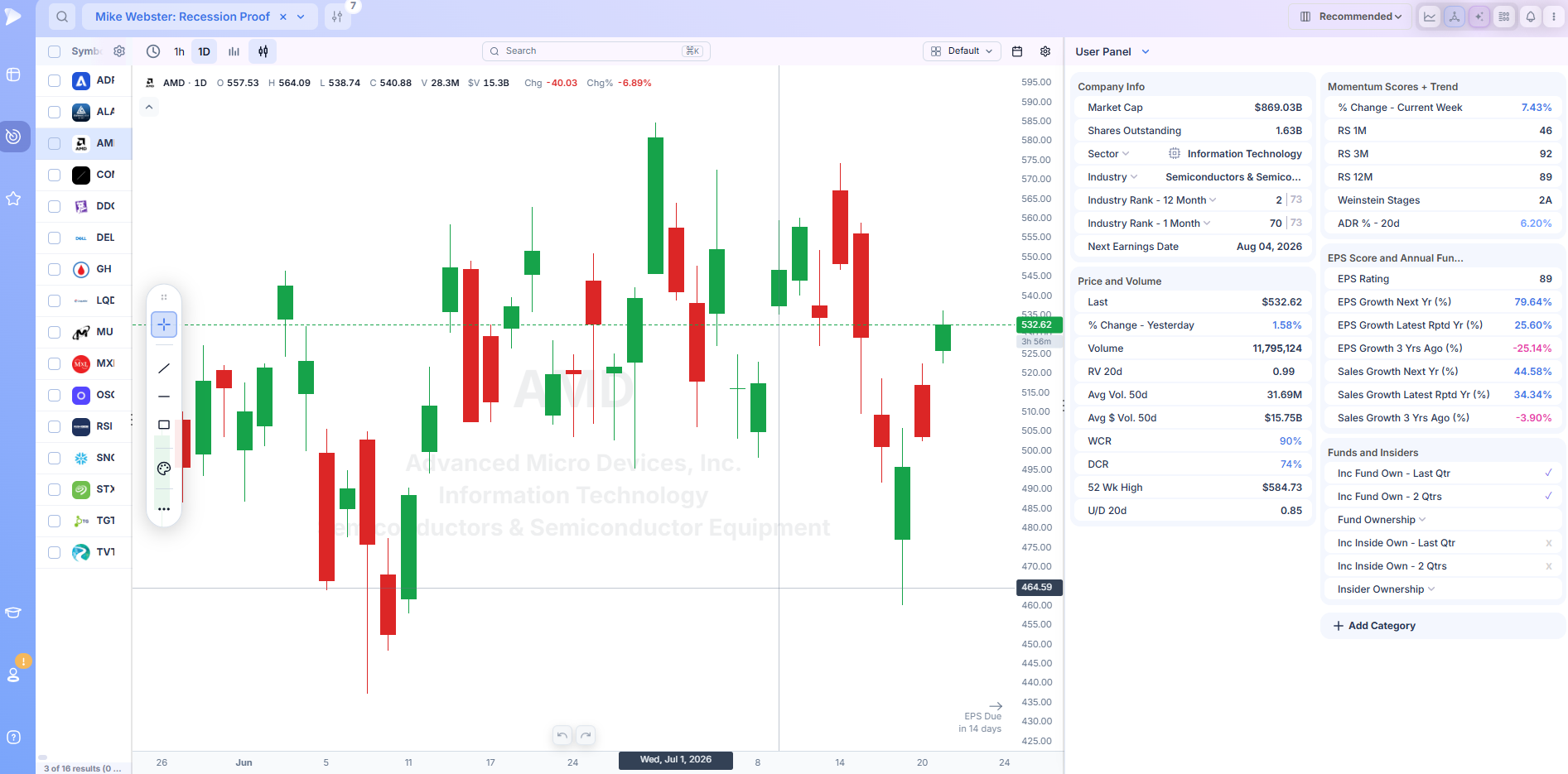Screen dimensions: 1568x774
Task: Switch chart to 1h timeframe
Action: [x=179, y=51]
